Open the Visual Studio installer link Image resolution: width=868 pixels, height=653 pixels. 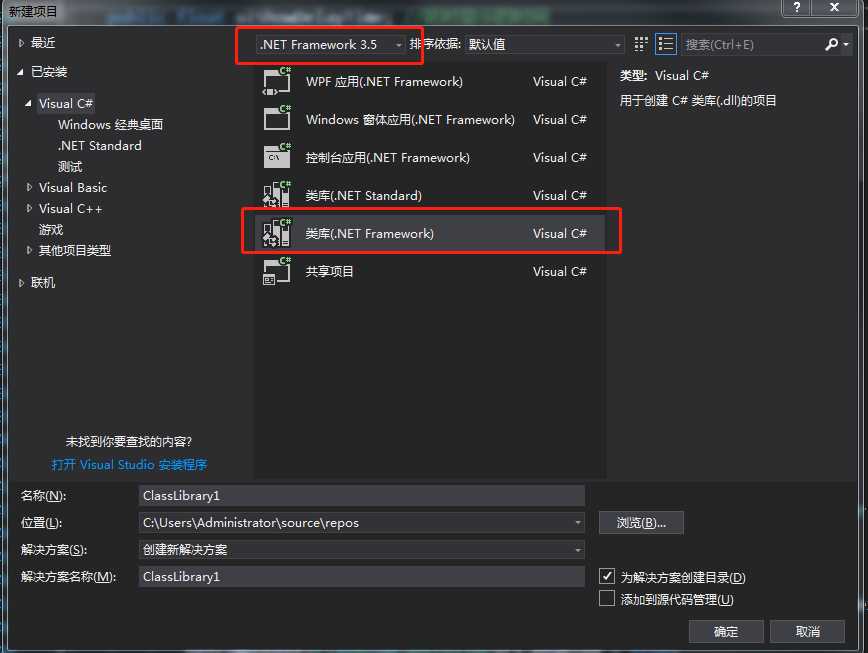129,464
